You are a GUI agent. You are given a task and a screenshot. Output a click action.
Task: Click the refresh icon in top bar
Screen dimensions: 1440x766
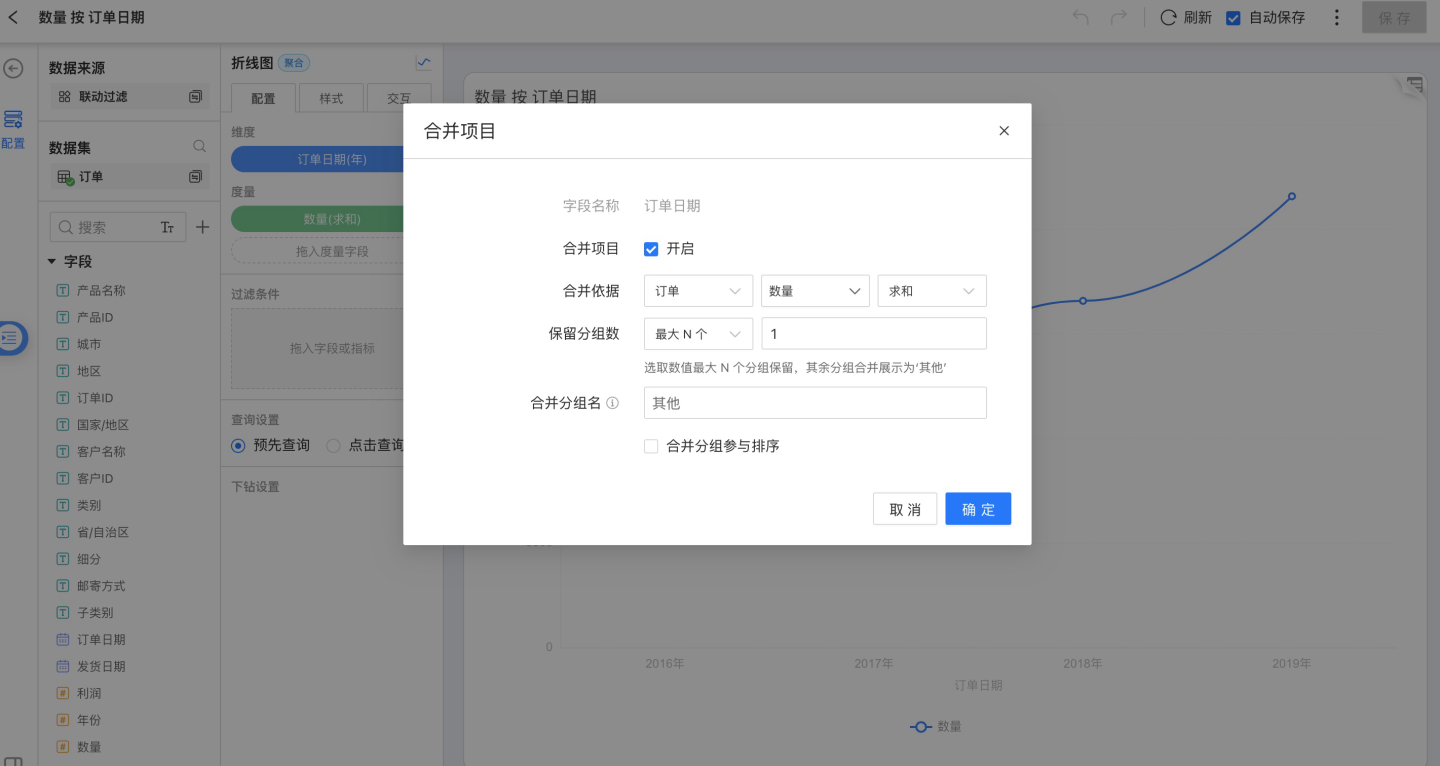(1168, 18)
